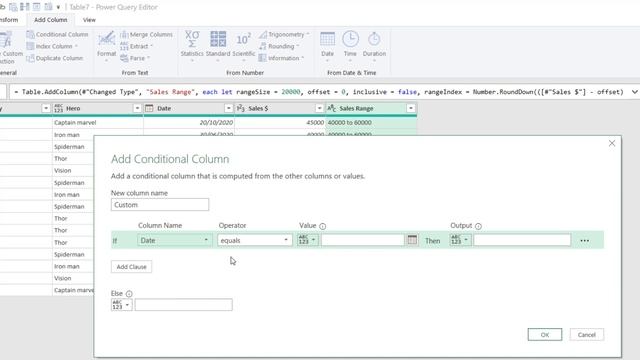This screenshot has width=640, height=360.
Task: Select the Captain marvel cell in first row
Action: point(98,122)
